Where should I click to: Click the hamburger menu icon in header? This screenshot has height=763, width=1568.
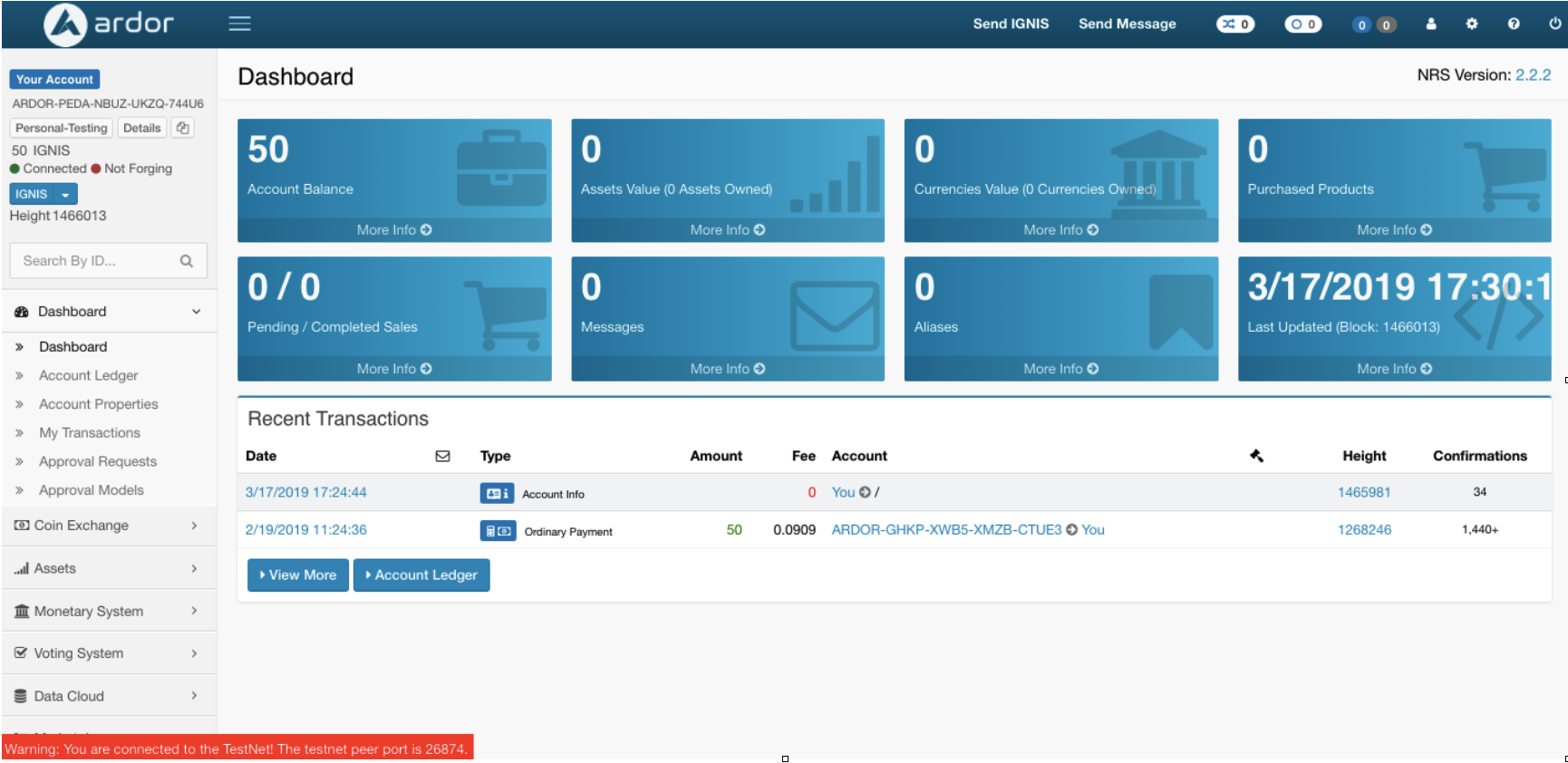(239, 24)
